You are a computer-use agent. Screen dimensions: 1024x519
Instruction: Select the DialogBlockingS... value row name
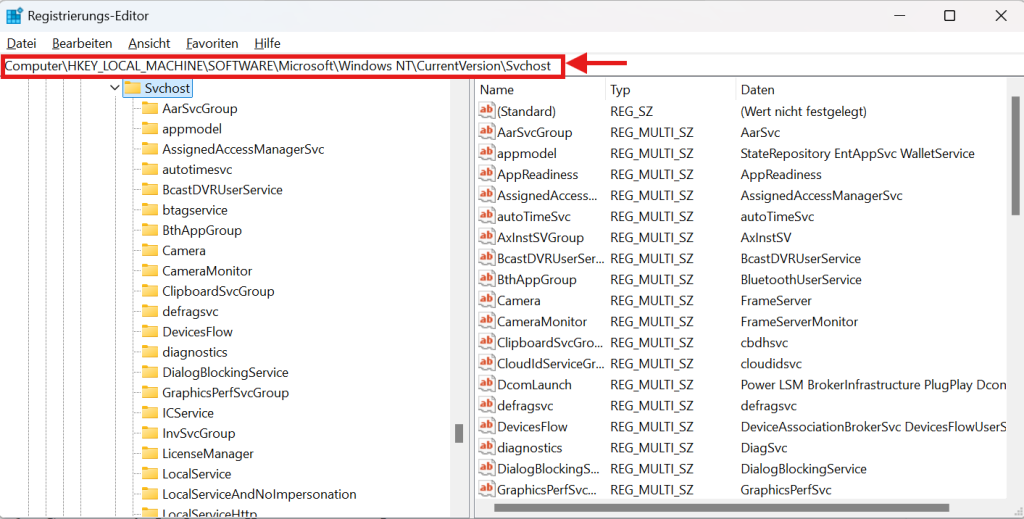[x=548, y=468]
